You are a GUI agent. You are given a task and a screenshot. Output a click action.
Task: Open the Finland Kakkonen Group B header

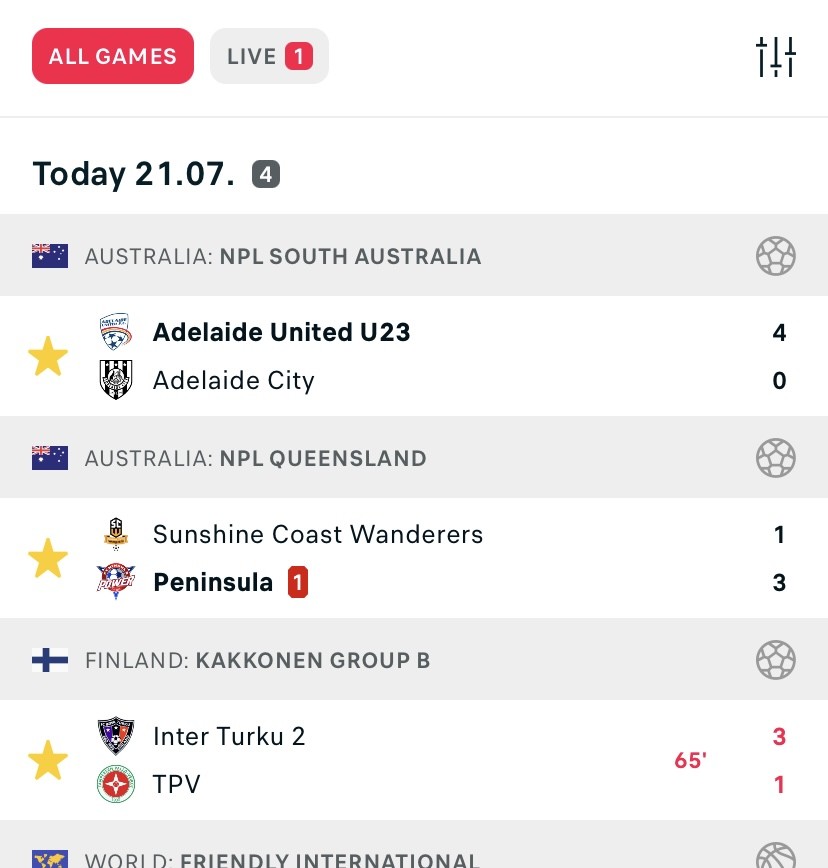[414, 659]
